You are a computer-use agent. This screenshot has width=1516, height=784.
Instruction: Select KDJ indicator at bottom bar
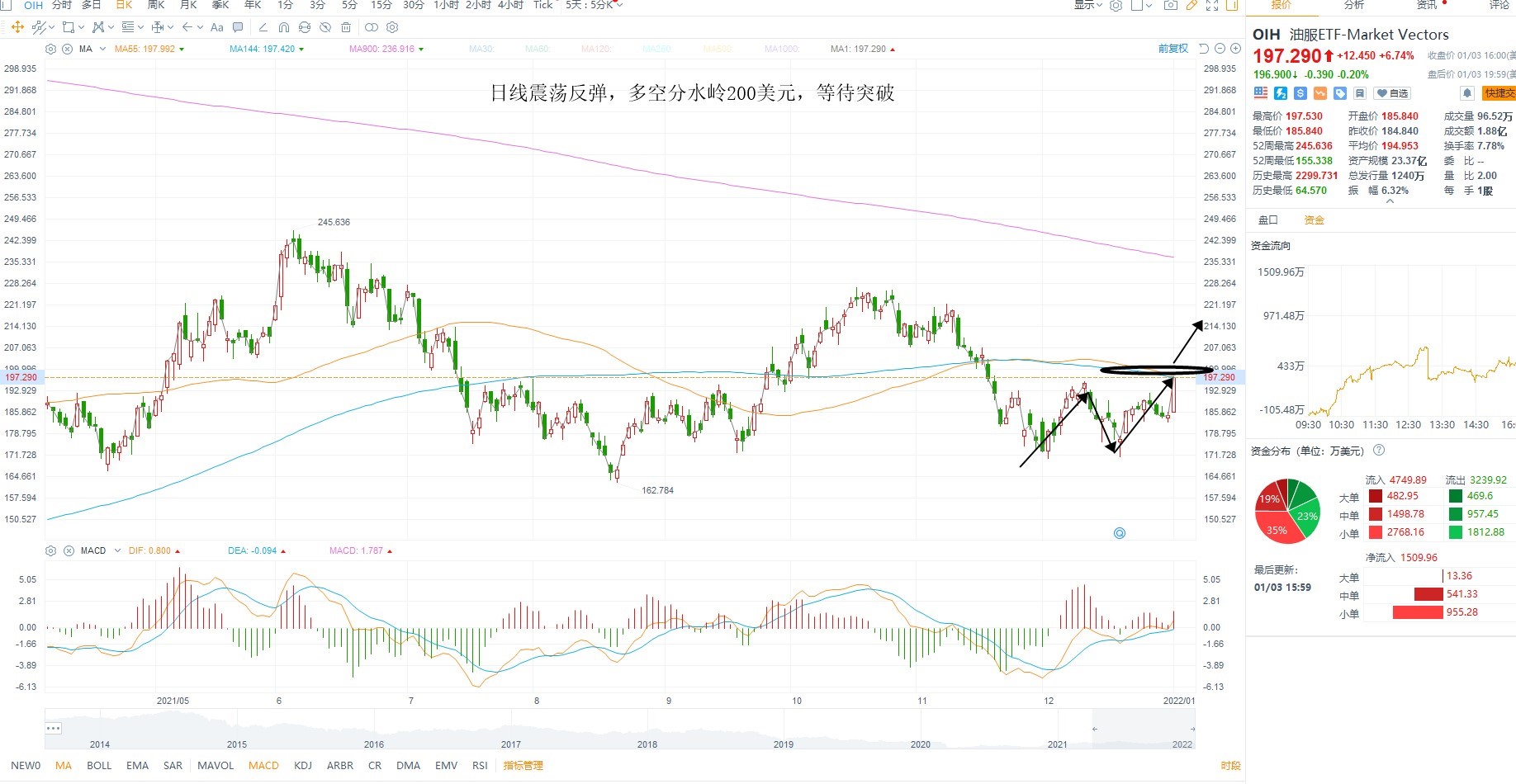click(303, 765)
